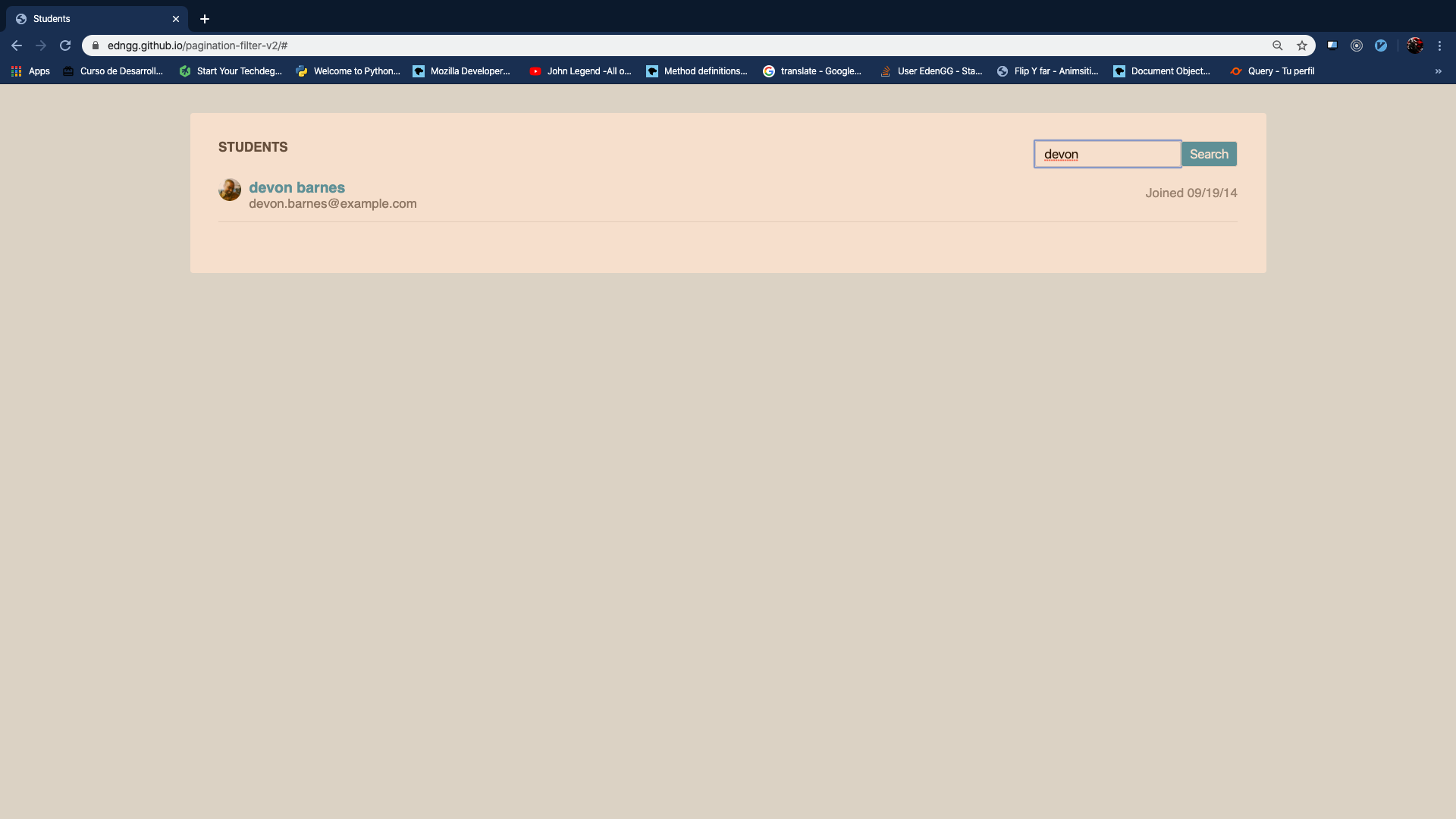Bookmark this page with the star icon
The width and height of the screenshot is (1456, 819).
[x=1302, y=45]
